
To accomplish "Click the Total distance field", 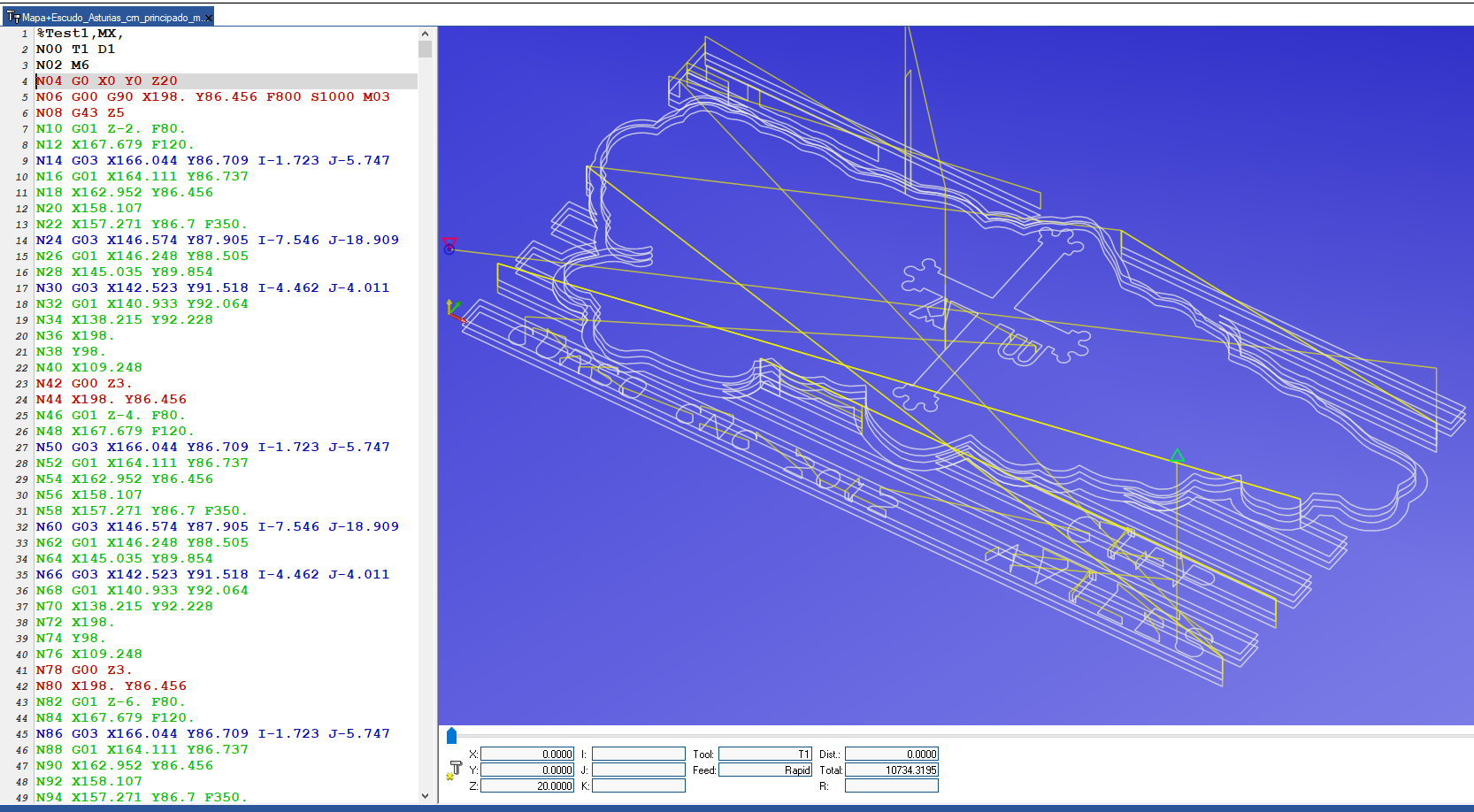I will click(x=891, y=770).
